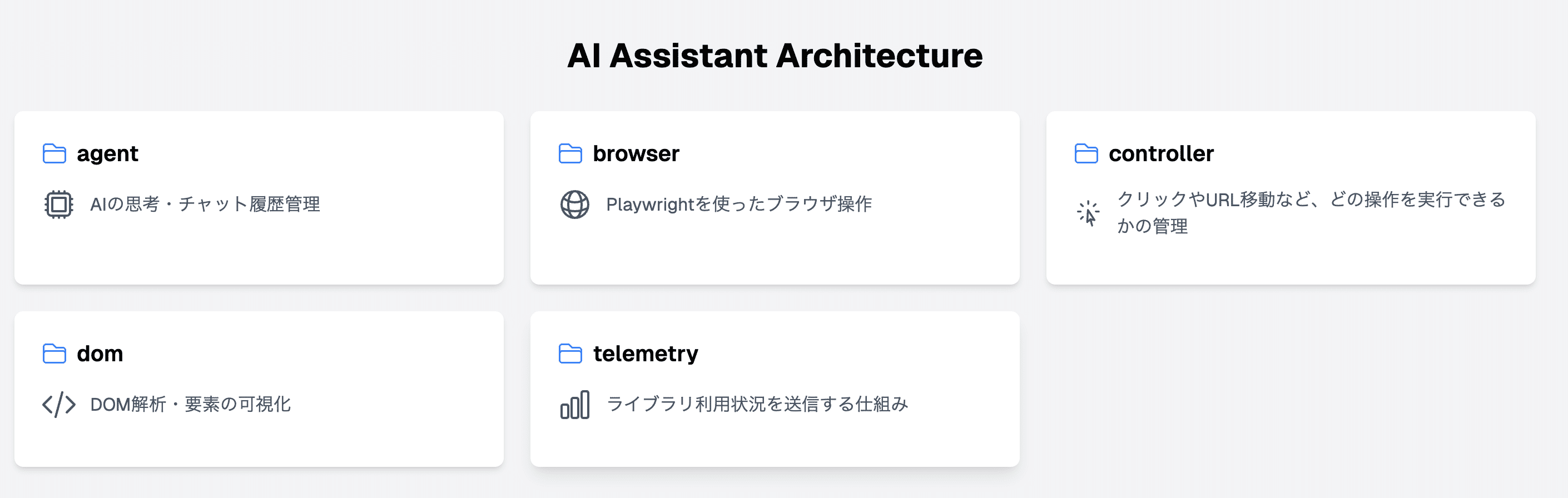Click the CPU chip icon in agent card
The height and width of the screenshot is (498, 1568).
(58, 205)
